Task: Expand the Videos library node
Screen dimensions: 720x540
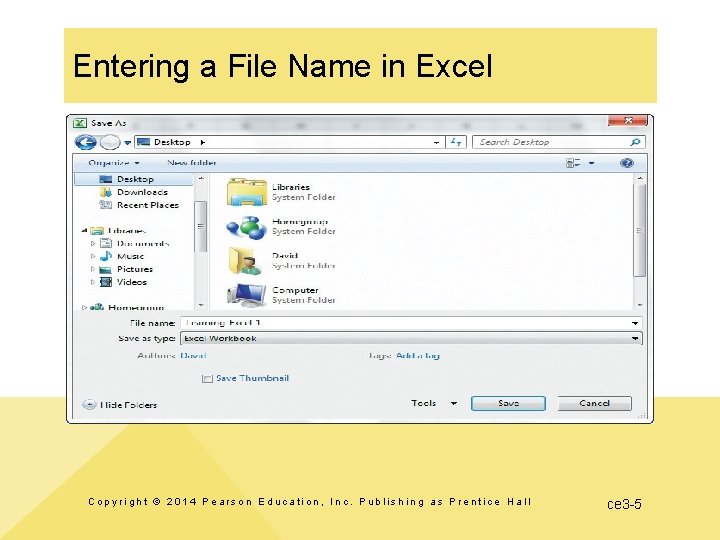Action: pos(93,282)
